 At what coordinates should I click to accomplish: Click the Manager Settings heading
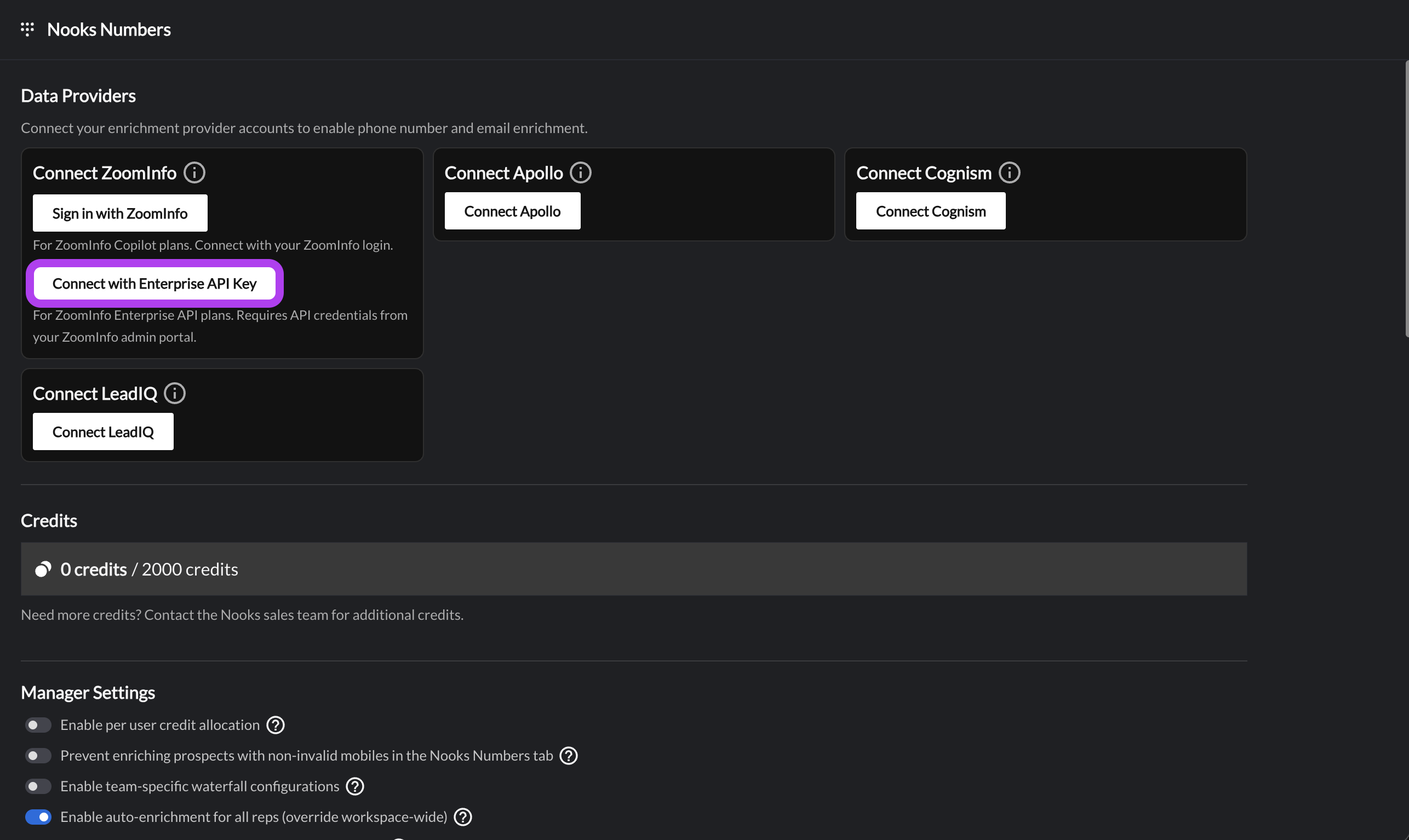(x=88, y=693)
